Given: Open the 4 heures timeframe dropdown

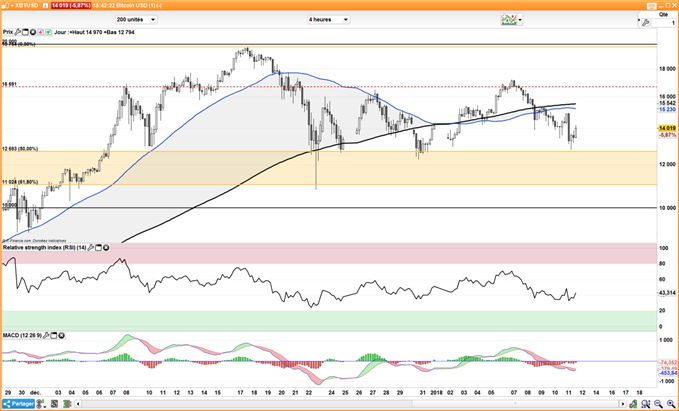Looking at the screenshot, I should coord(328,19).
